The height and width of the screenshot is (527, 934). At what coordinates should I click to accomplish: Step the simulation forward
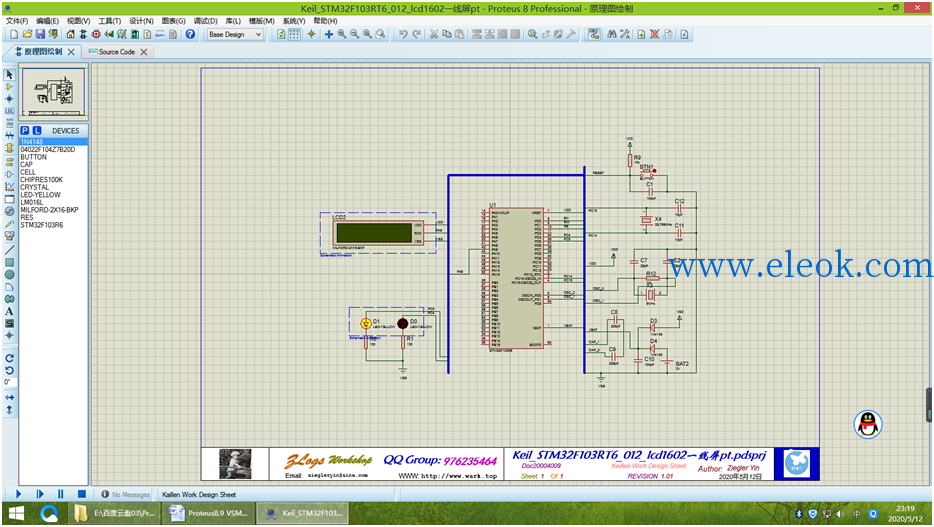pos(40,494)
